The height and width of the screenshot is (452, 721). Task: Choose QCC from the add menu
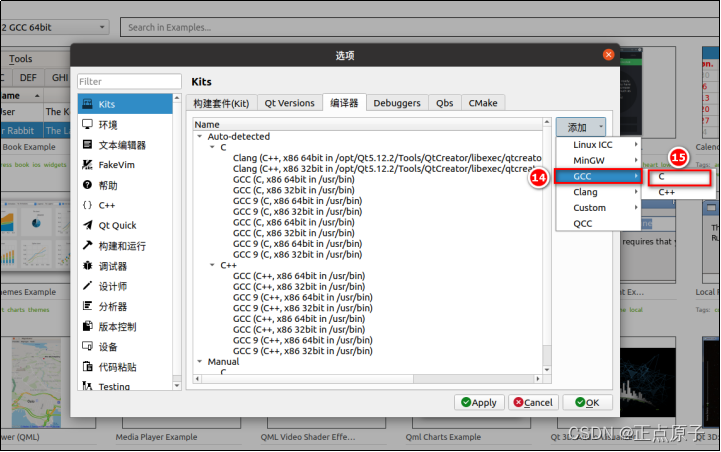[598, 223]
